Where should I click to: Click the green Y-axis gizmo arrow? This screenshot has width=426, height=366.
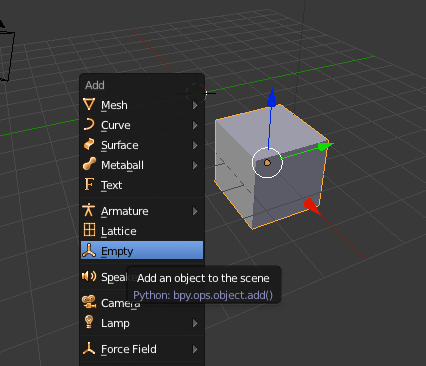point(325,146)
